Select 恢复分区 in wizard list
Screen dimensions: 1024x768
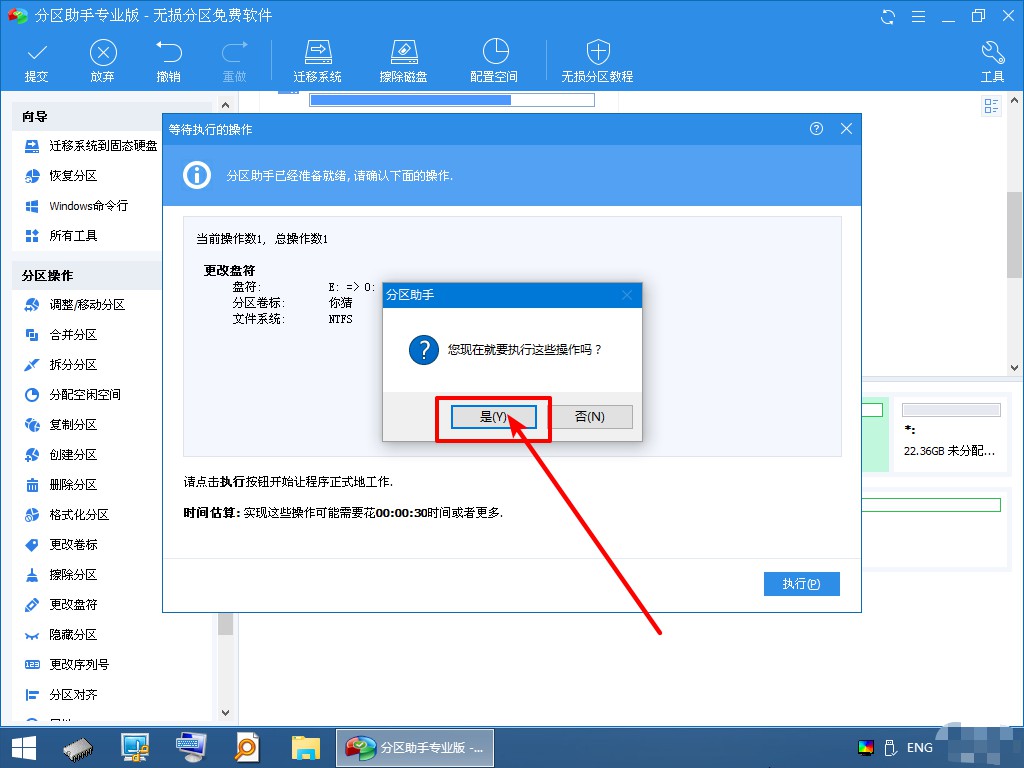tap(61, 176)
